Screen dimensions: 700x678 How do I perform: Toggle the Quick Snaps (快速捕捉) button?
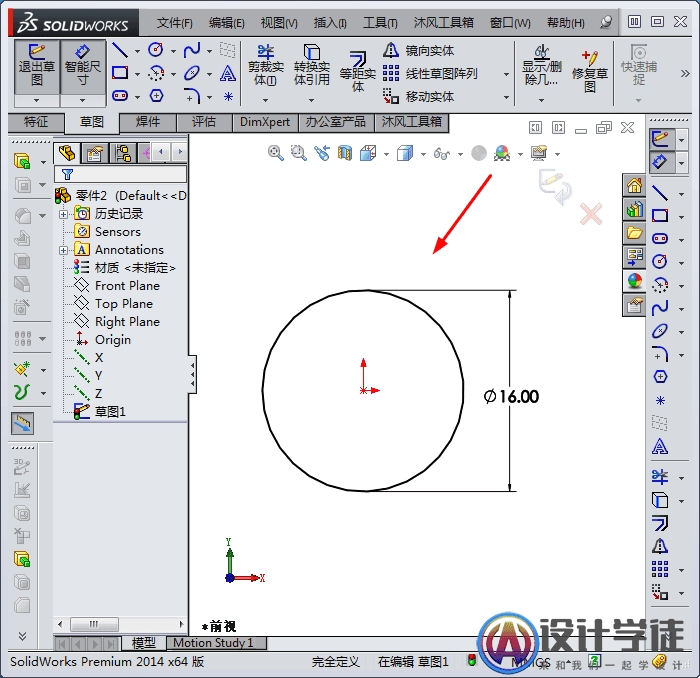click(x=639, y=66)
